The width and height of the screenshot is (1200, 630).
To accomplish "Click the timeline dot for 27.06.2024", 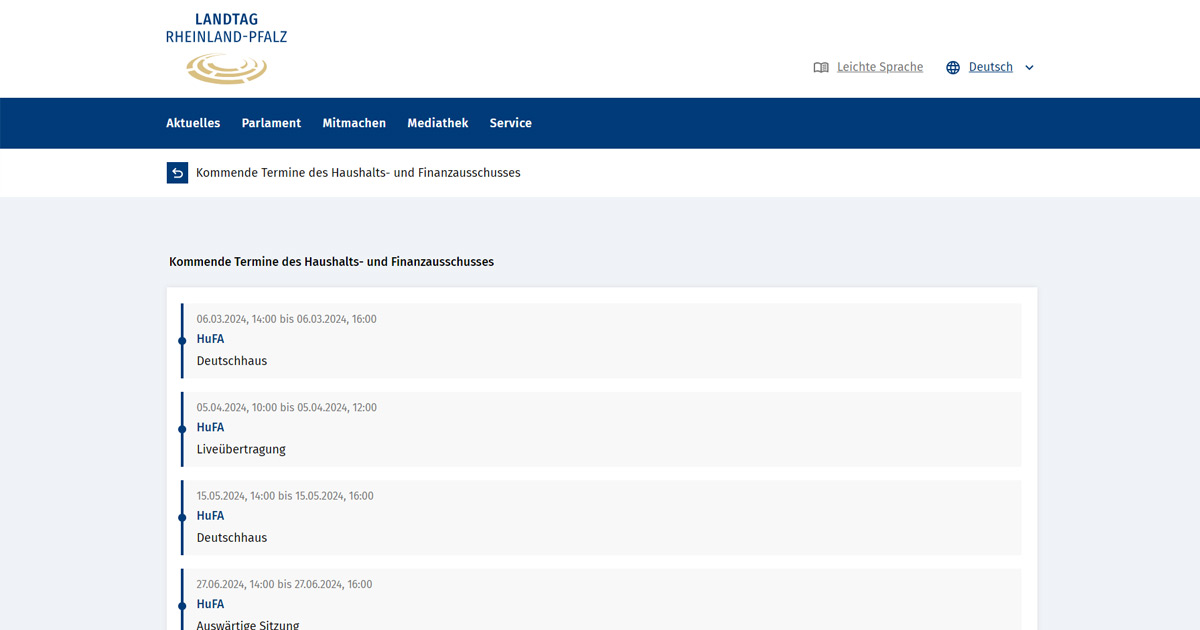I will [182, 606].
